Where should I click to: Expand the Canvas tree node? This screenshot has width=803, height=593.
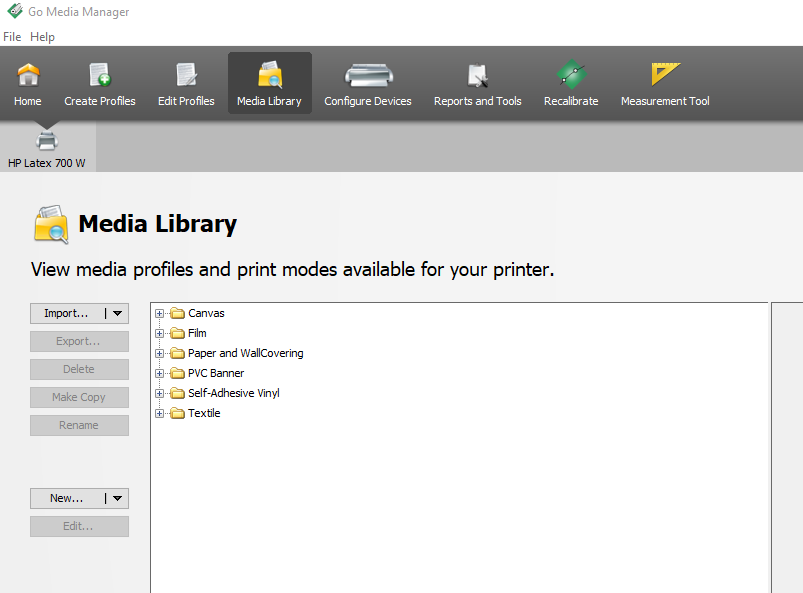tap(159, 313)
